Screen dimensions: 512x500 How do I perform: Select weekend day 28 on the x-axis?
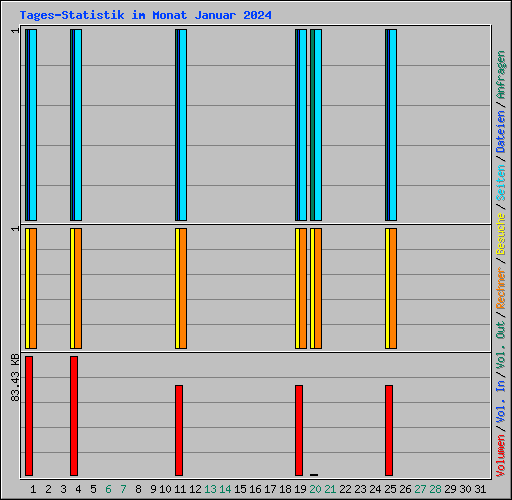(435, 489)
